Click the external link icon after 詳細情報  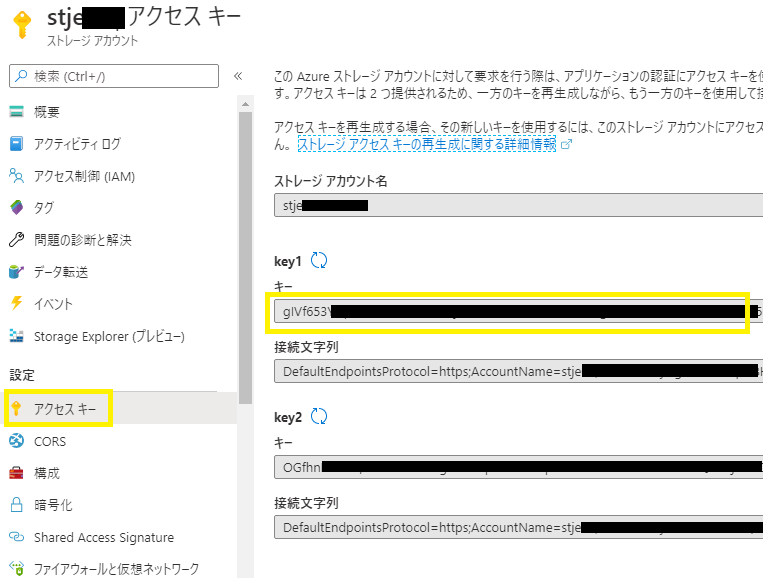[566, 144]
